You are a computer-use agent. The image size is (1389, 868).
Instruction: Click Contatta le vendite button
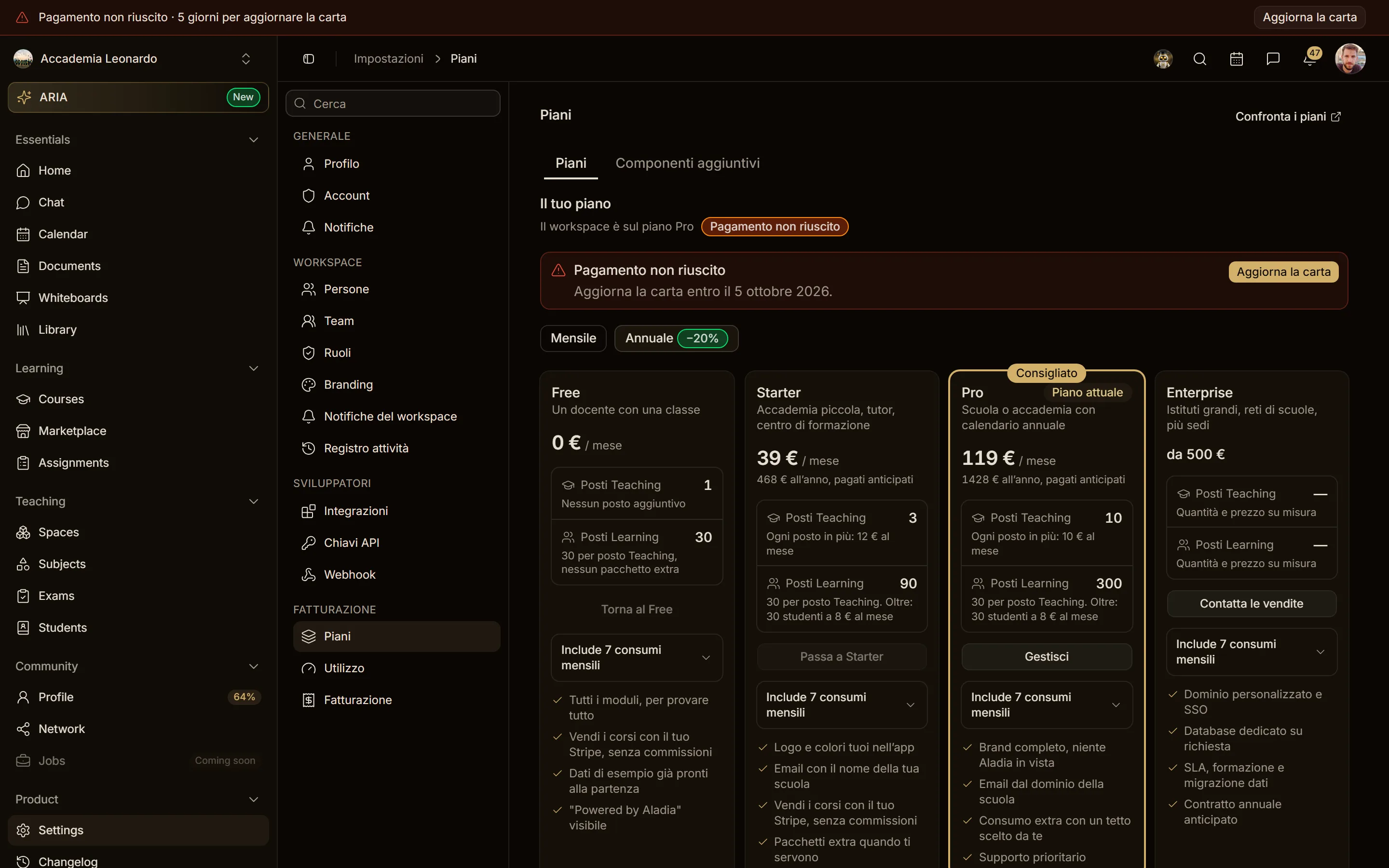pos(1251,603)
